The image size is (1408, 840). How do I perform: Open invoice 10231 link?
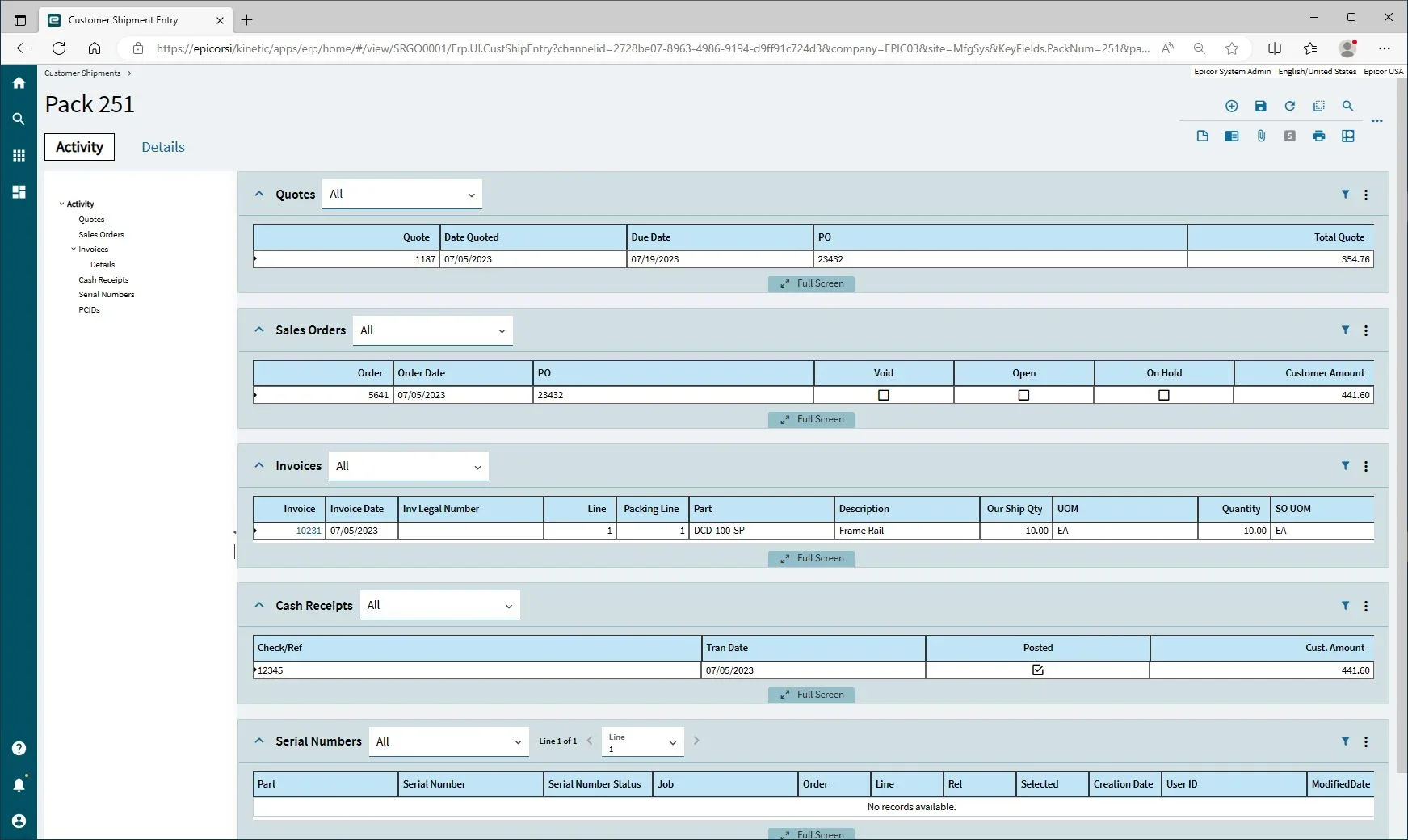(308, 531)
